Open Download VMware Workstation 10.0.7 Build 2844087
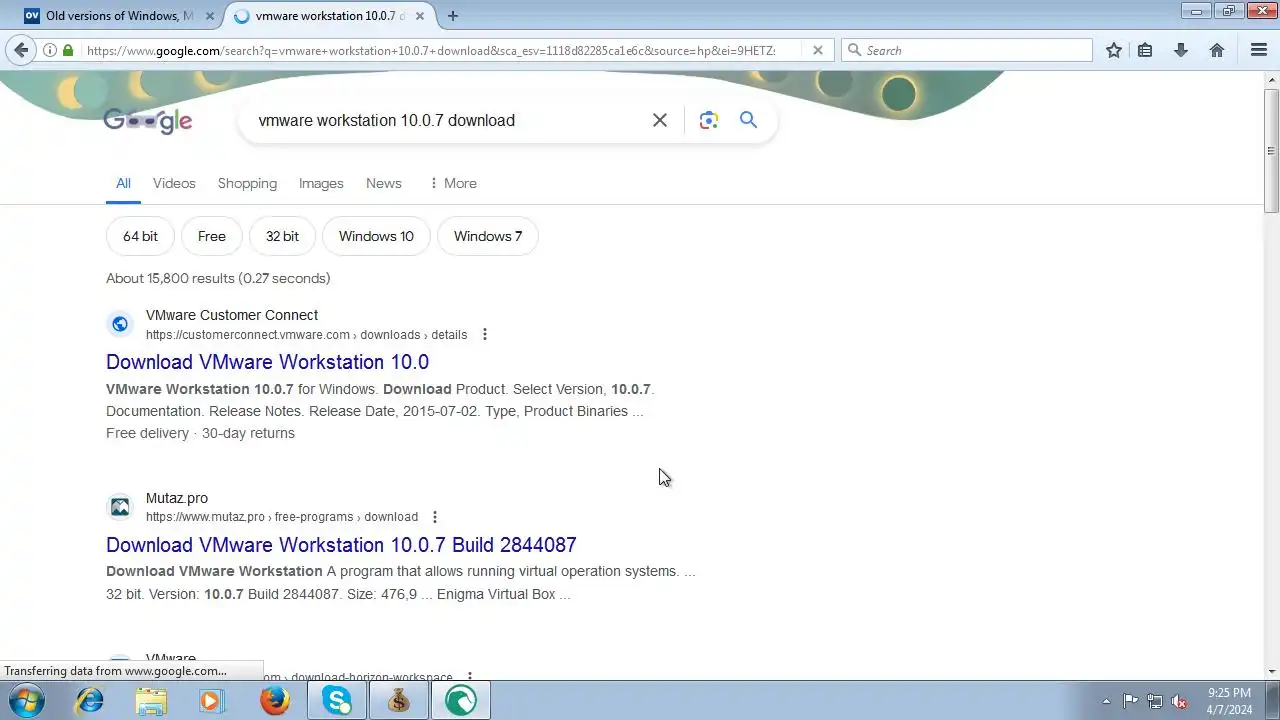The width and height of the screenshot is (1280, 720). (341, 545)
